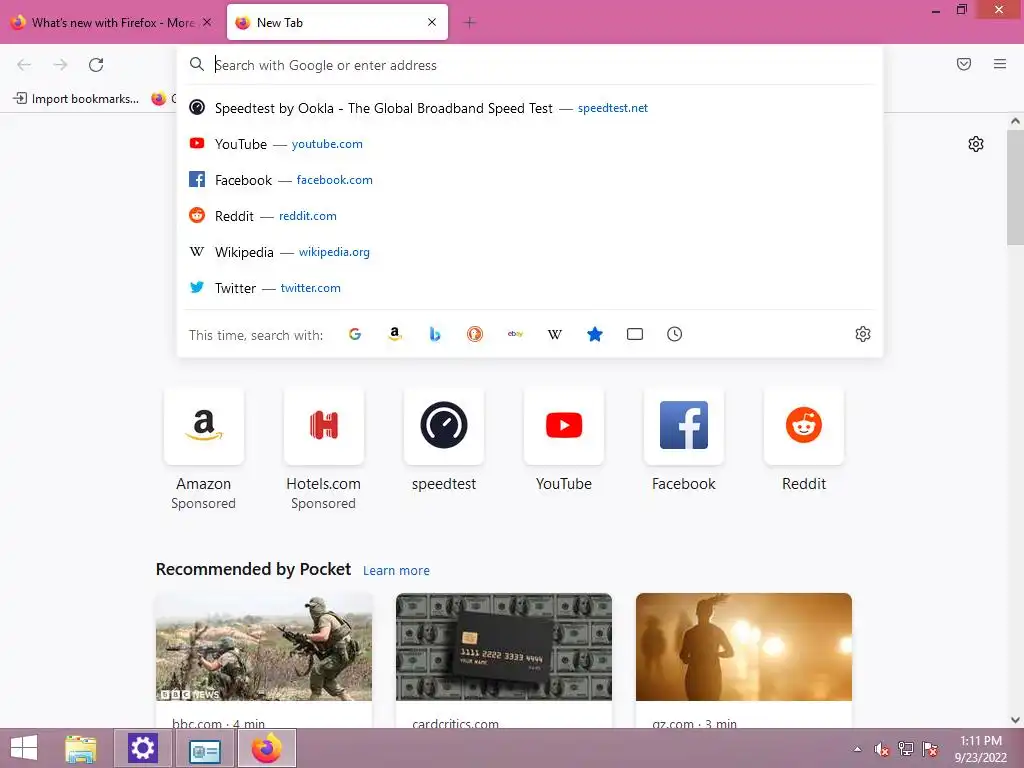Choose YouTube suggestion in address dropdown
This screenshot has width=1024, height=768.
(530, 144)
